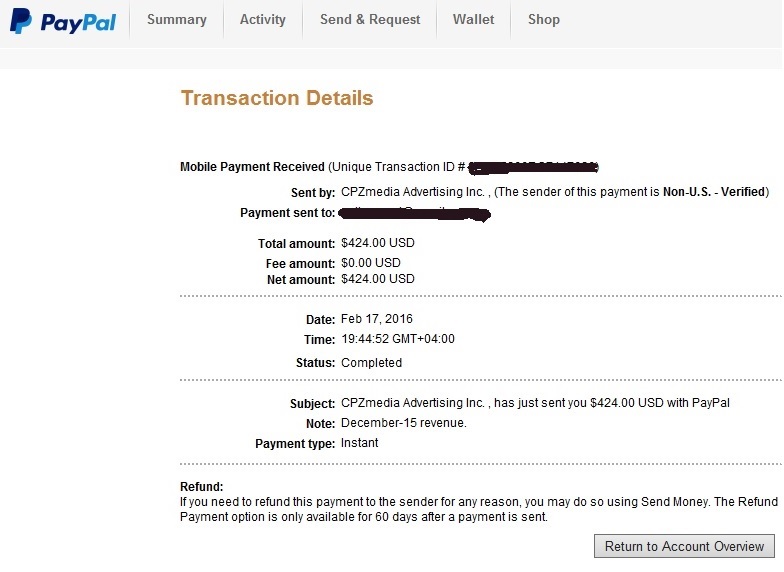784x572 pixels.
Task: Click the PayPal wordmark text
Action: [78, 22]
